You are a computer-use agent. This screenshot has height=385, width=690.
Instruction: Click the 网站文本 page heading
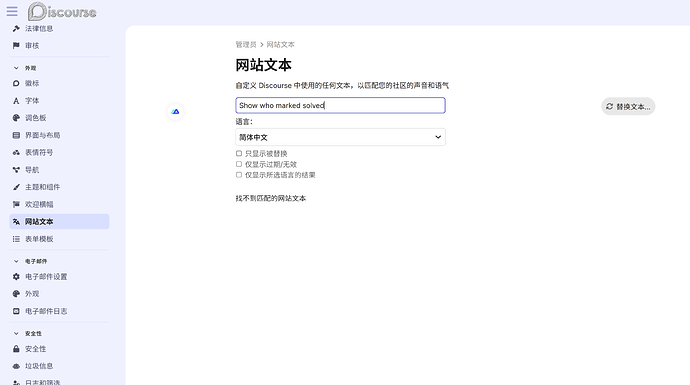click(x=264, y=65)
